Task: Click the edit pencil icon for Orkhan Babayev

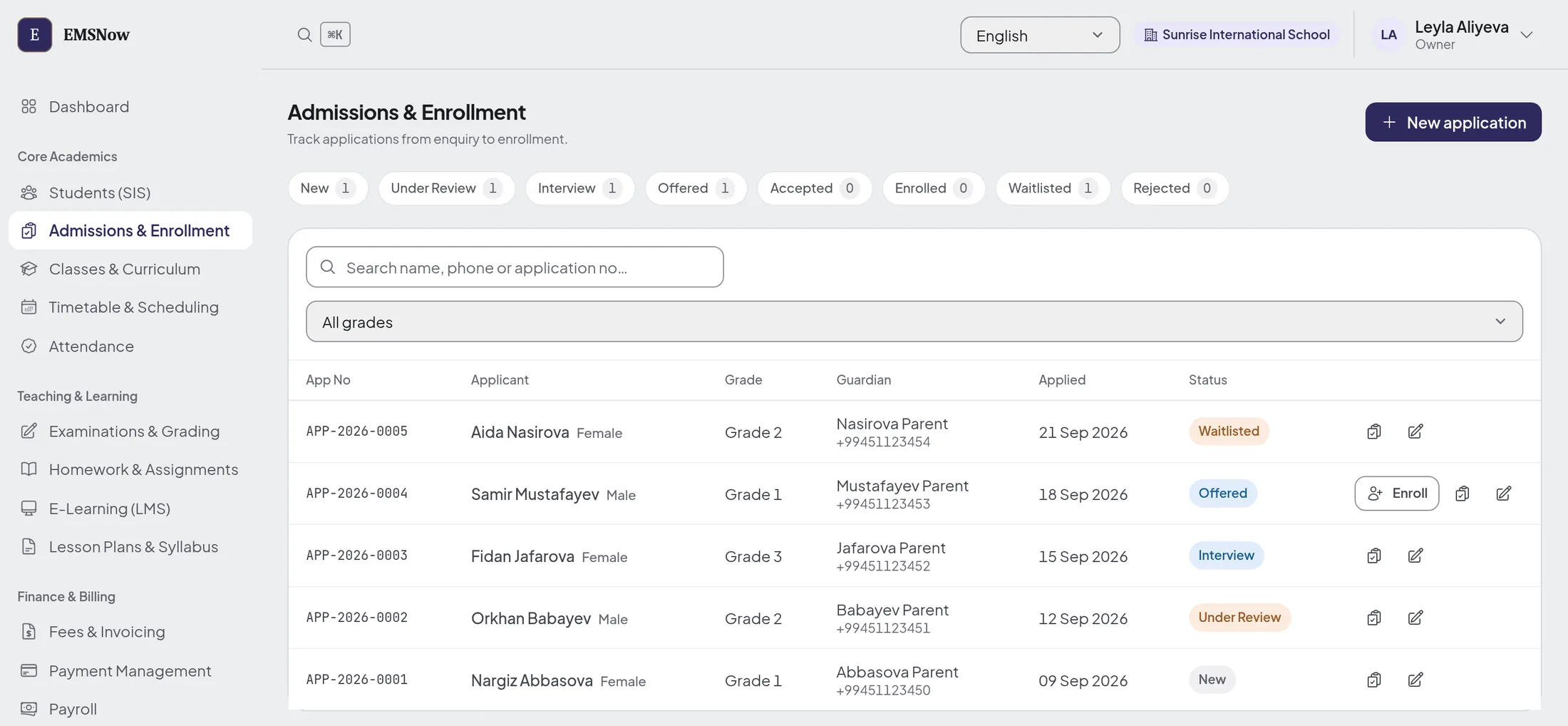Action: click(1415, 618)
